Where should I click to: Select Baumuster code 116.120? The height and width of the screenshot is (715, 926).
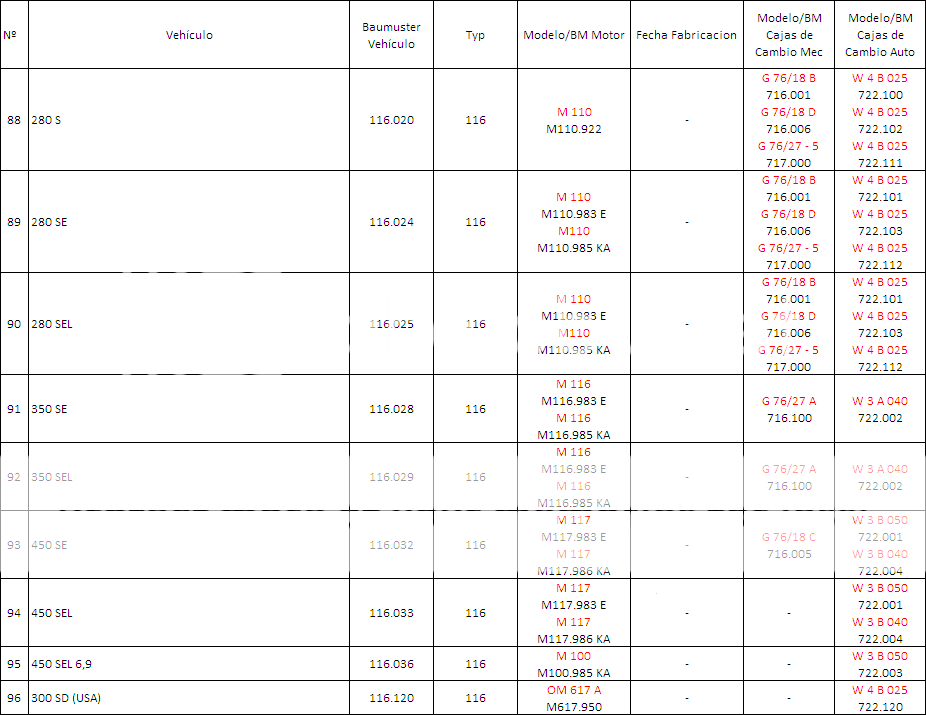(x=391, y=698)
